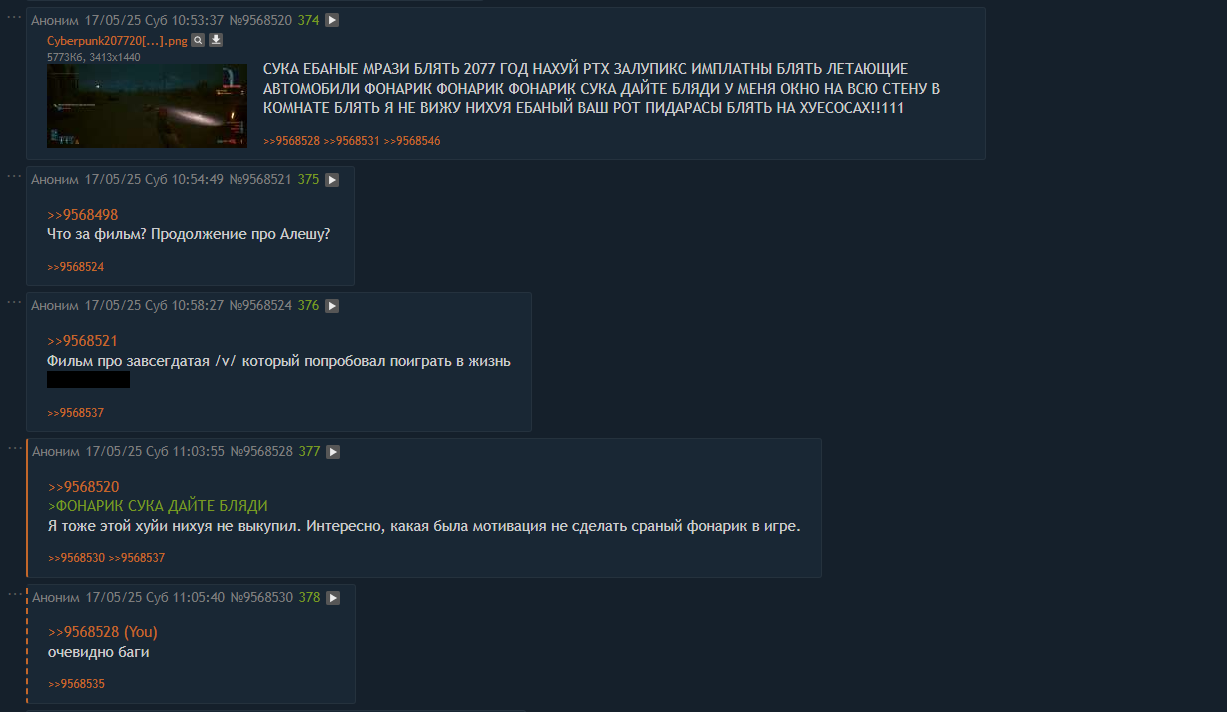Reveal the black spoiler text in post 376
The width and height of the screenshot is (1227, 712).
coord(89,380)
